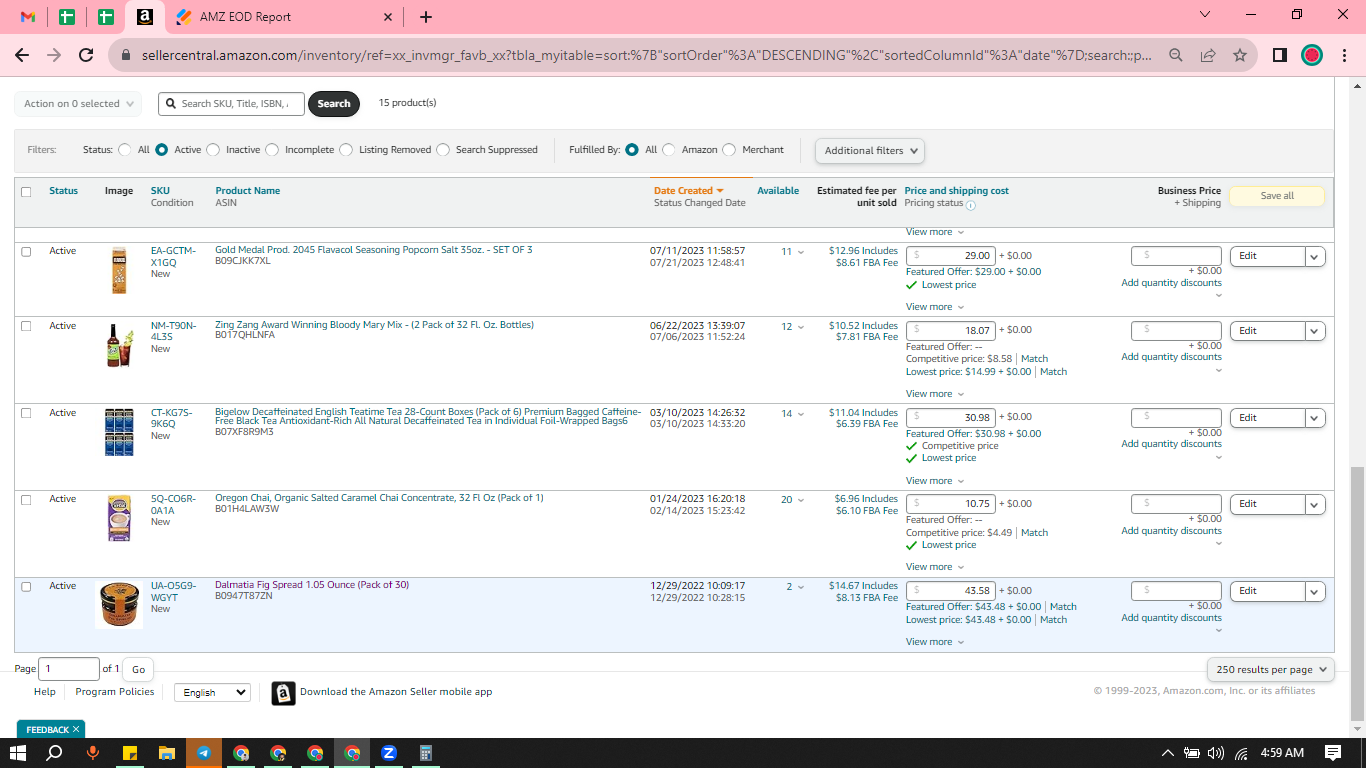Select the Incomplete status filter
Viewport: 1366px width, 768px height.
272,150
